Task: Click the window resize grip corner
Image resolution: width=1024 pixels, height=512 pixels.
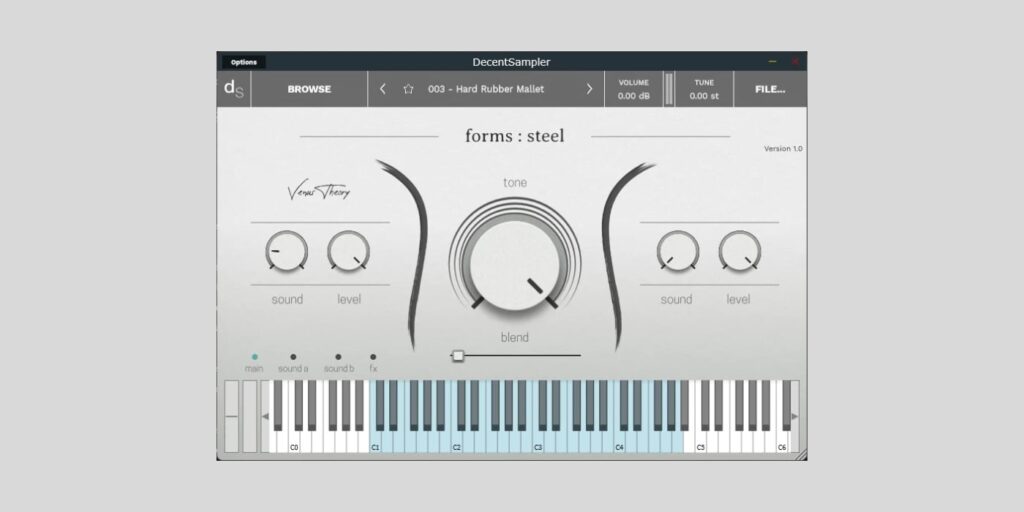Action: [801, 454]
